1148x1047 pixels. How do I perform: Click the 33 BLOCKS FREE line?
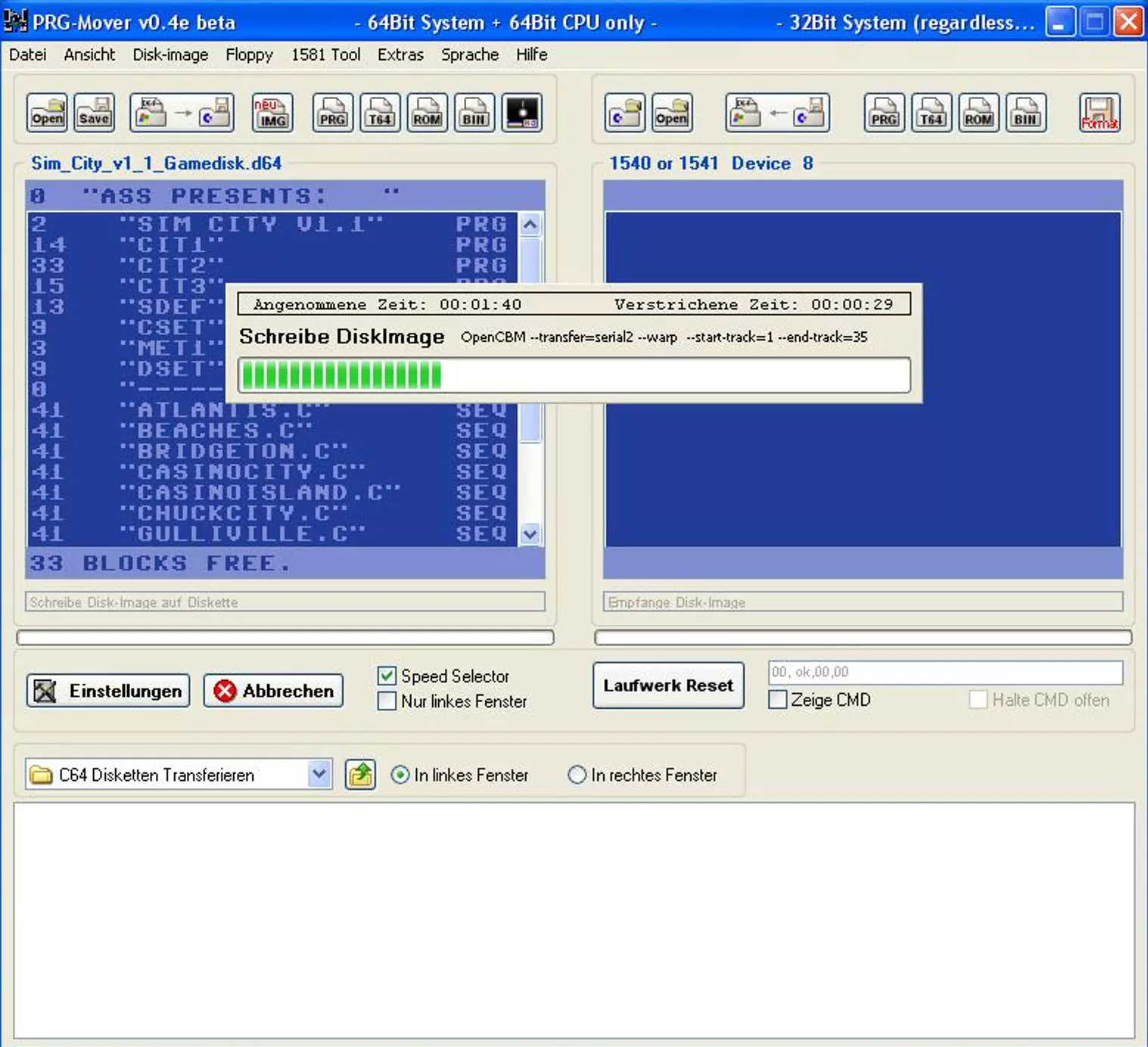coord(285,563)
